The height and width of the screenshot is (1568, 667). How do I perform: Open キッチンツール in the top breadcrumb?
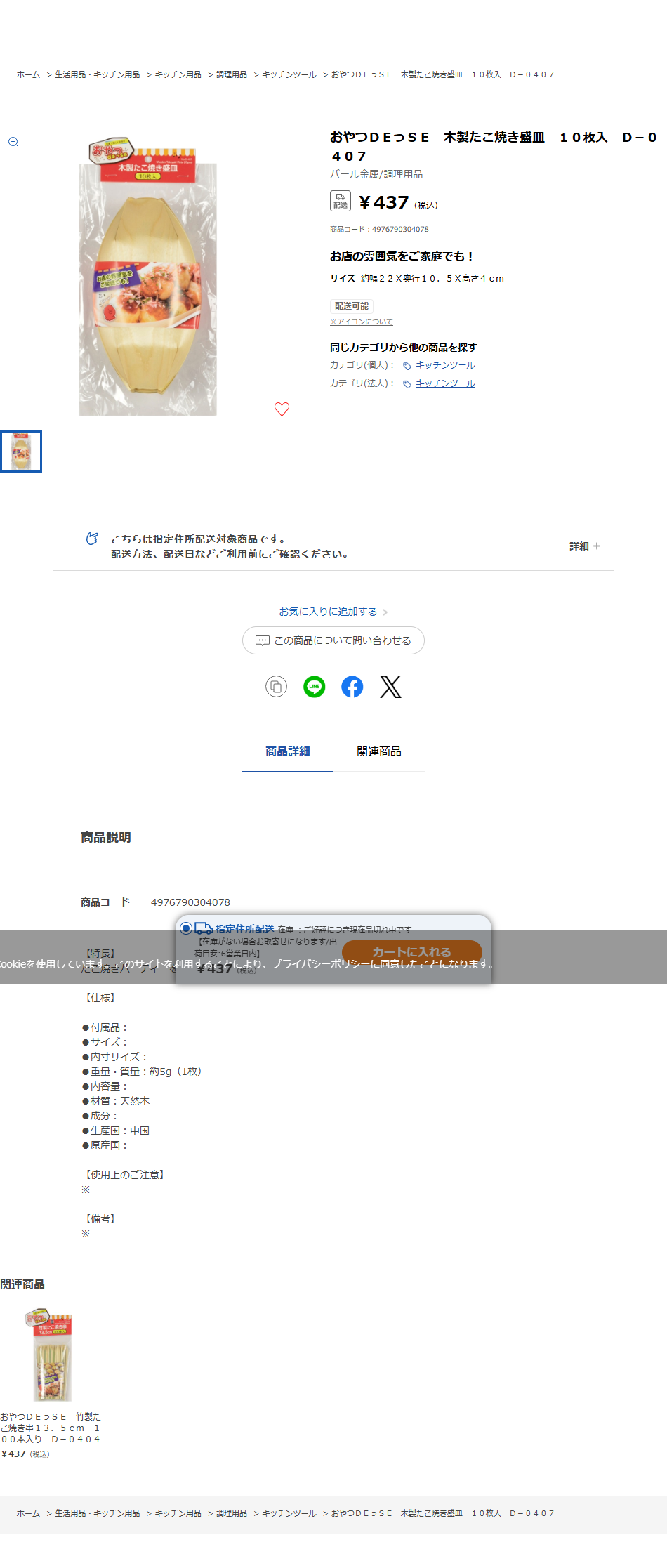tap(289, 74)
